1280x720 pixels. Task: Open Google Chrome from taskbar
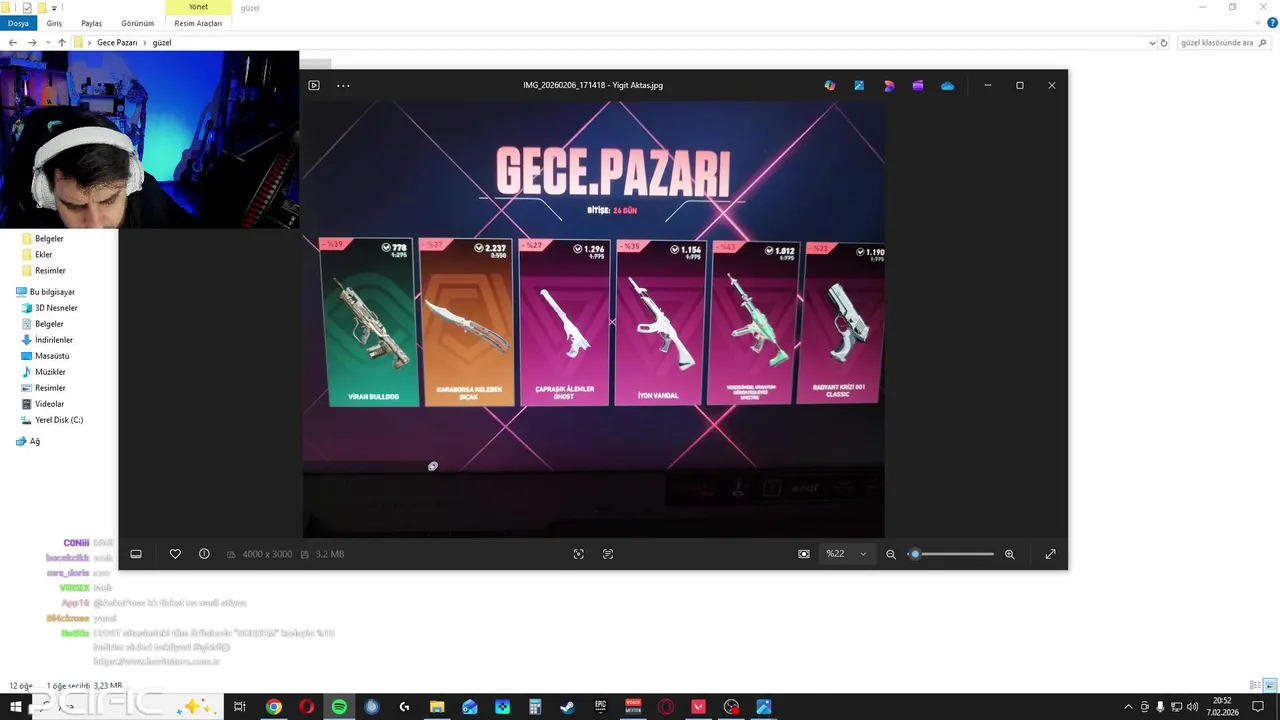[273, 707]
